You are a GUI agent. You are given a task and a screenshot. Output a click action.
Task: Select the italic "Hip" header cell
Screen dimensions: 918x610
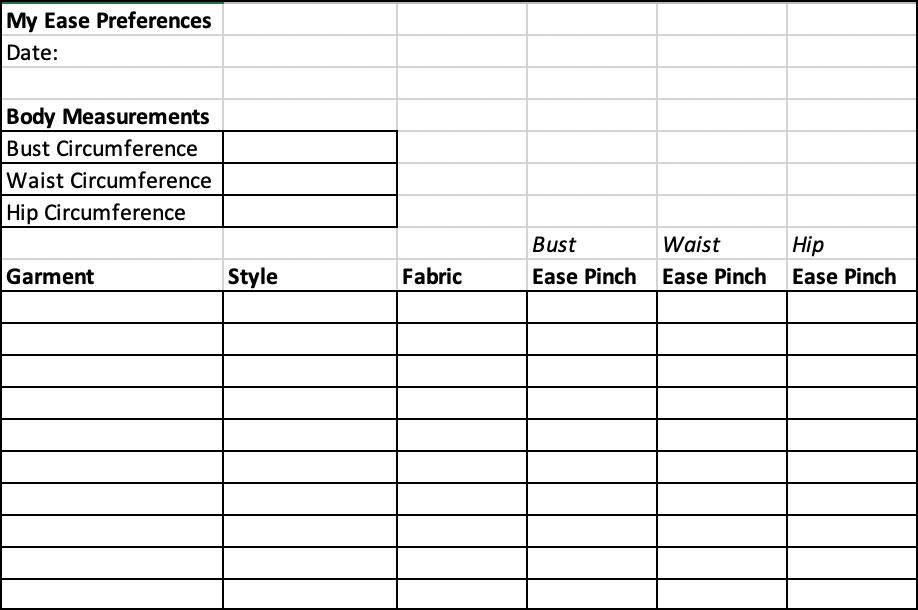click(852, 244)
